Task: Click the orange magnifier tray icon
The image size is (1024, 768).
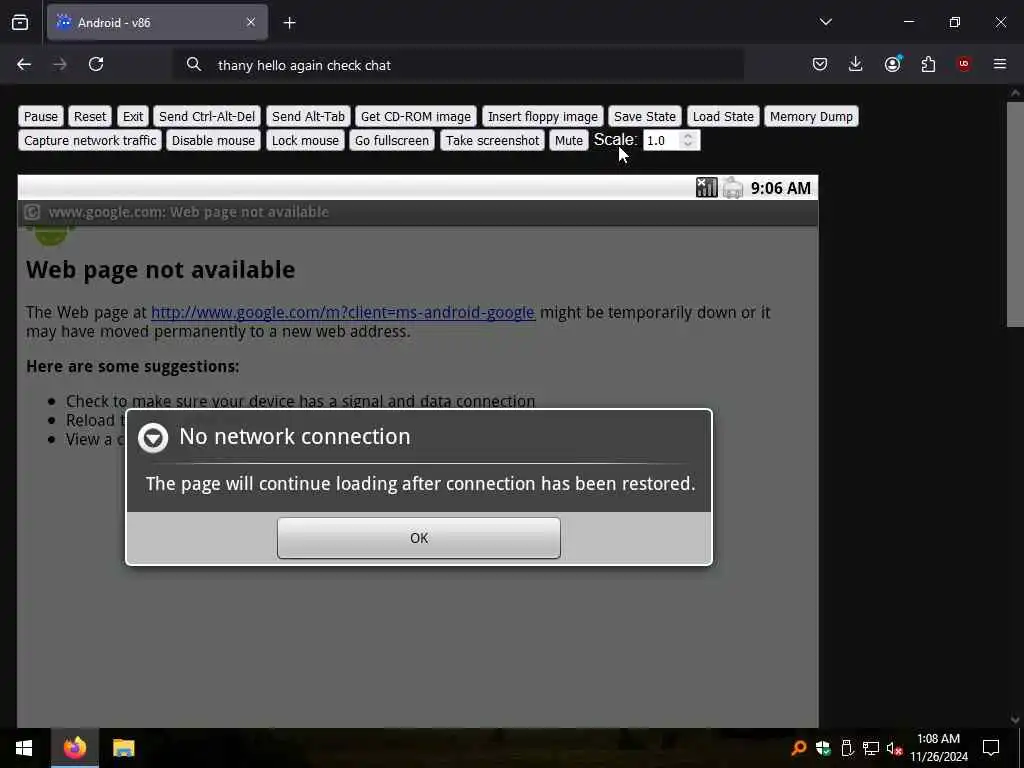Action: click(x=798, y=748)
